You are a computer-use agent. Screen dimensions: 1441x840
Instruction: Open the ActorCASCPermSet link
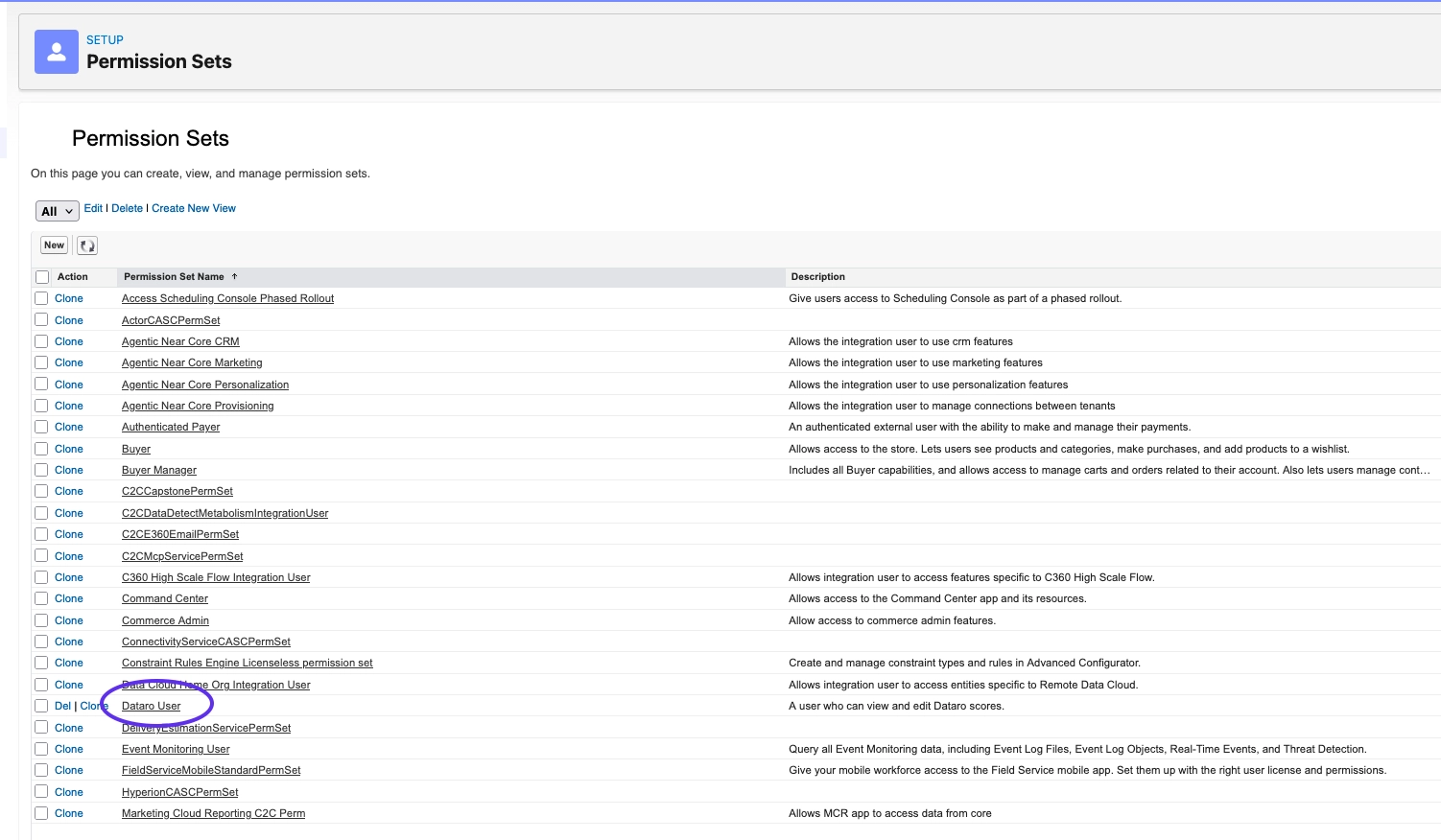click(171, 320)
